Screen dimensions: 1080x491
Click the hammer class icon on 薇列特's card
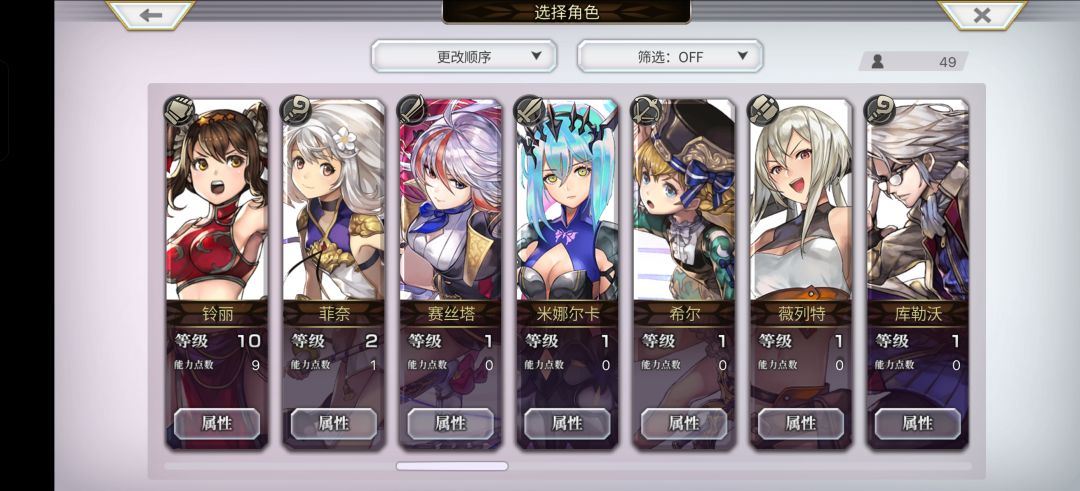click(x=763, y=110)
